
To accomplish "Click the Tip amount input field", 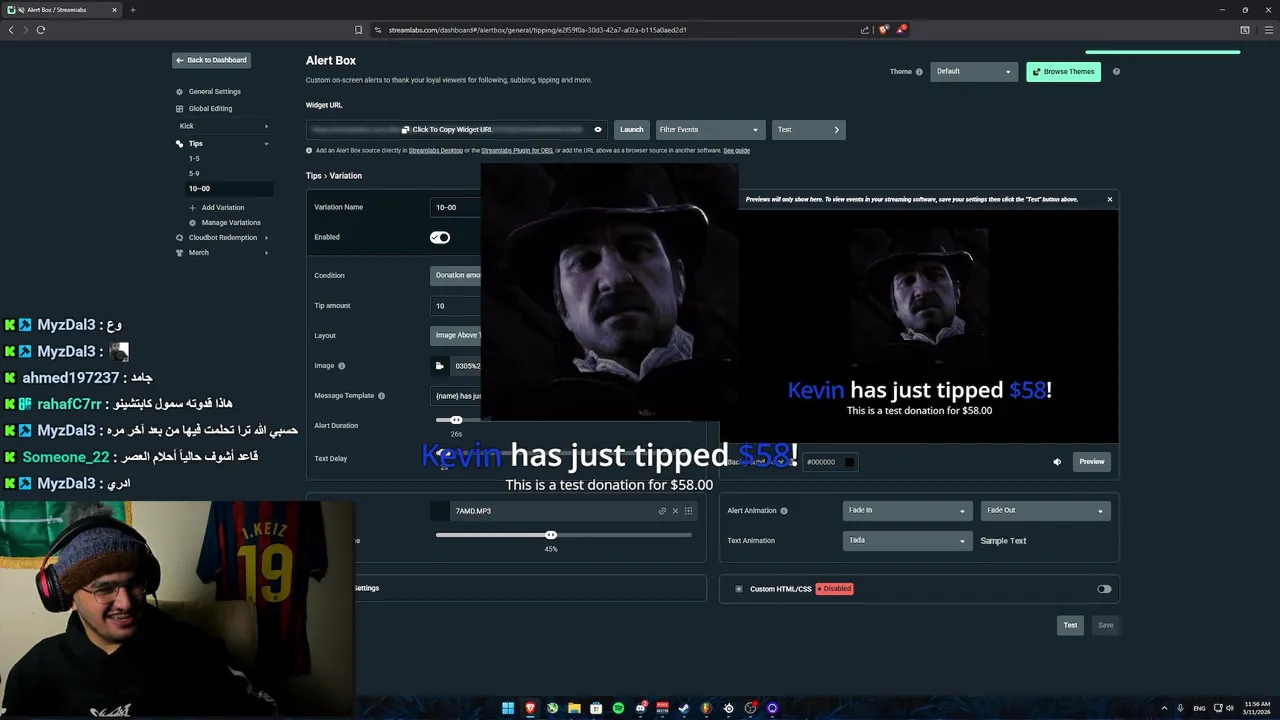I will tap(456, 306).
